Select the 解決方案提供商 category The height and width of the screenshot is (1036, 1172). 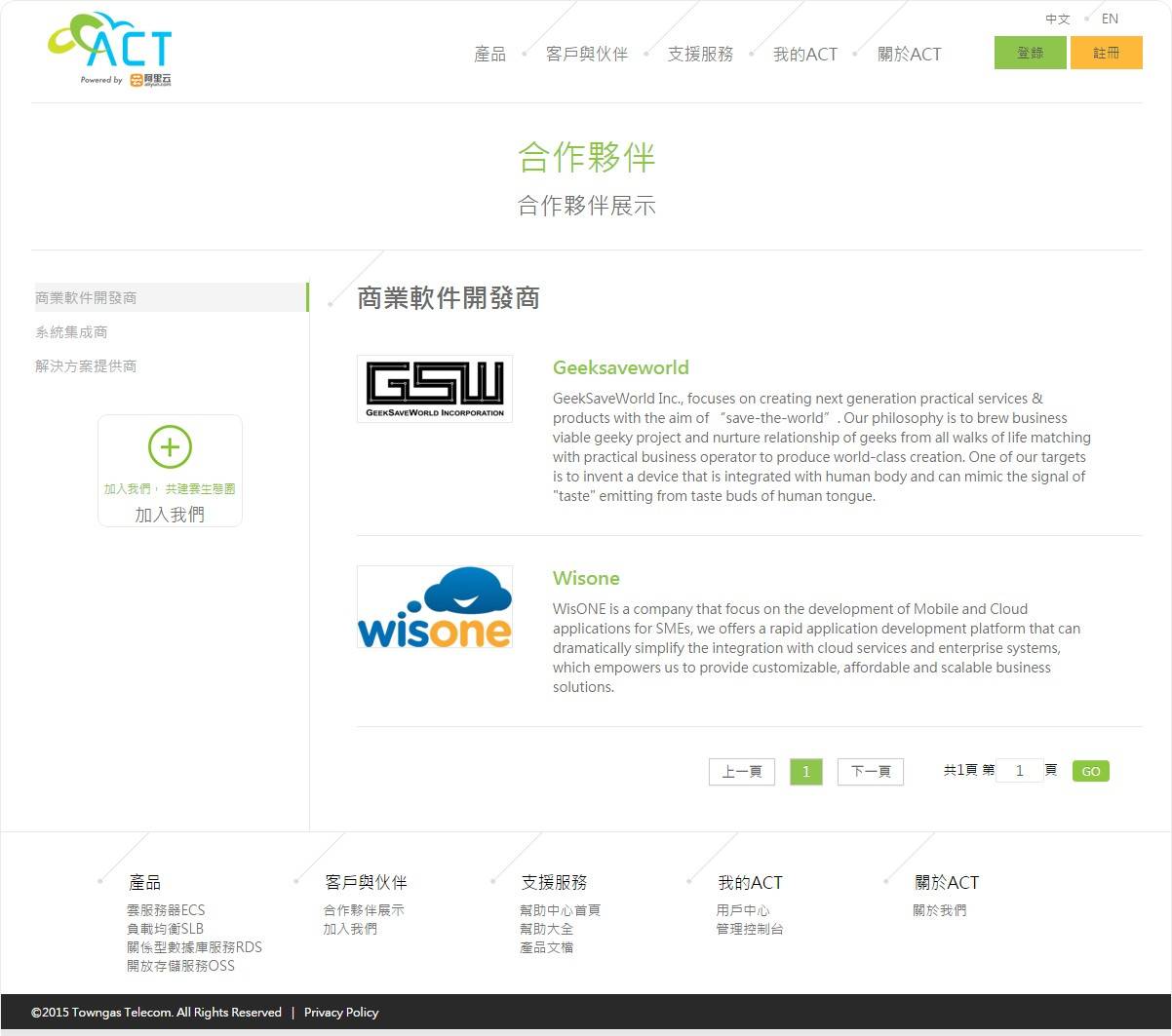[84, 365]
